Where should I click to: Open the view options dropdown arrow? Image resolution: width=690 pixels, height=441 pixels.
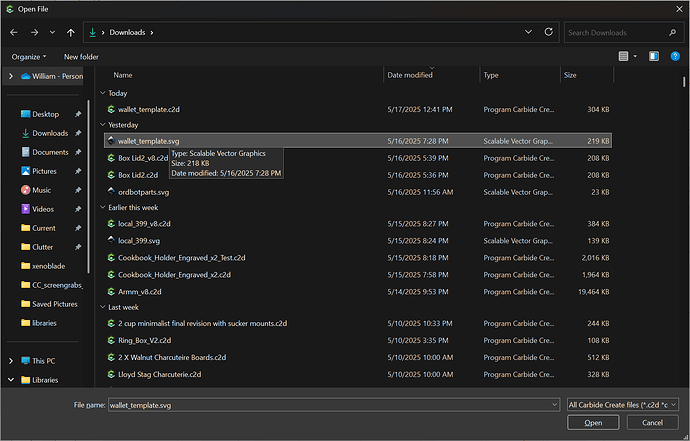(x=635, y=56)
